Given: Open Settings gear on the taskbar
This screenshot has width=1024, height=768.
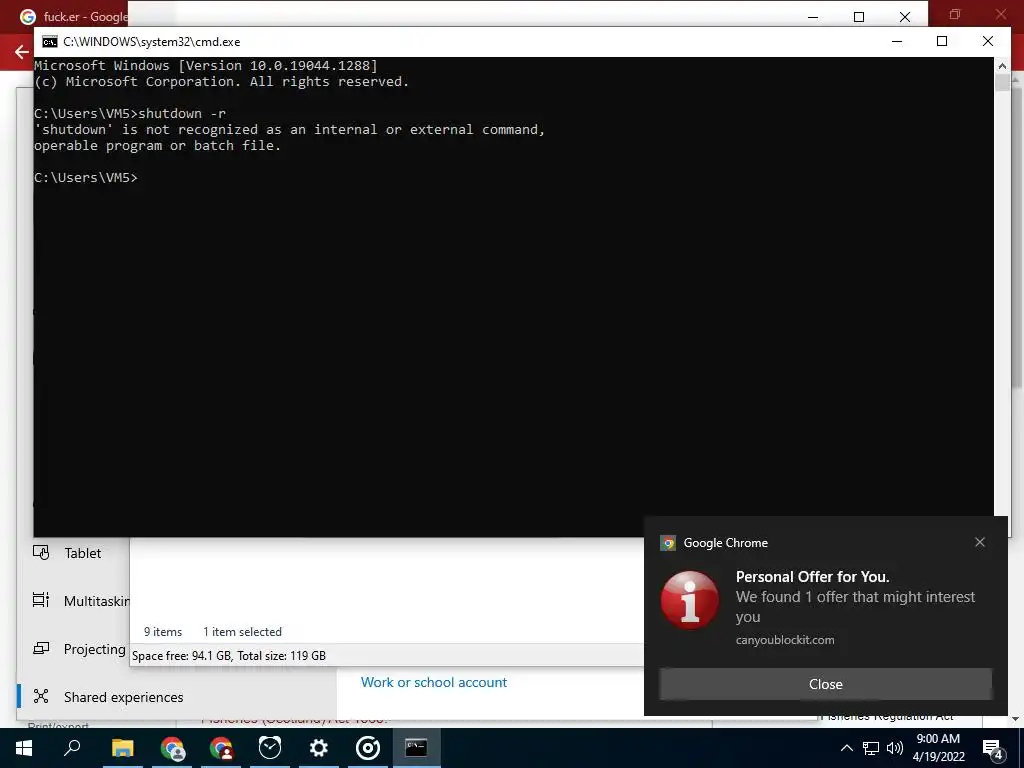Looking at the screenshot, I should pyautogui.click(x=319, y=748).
